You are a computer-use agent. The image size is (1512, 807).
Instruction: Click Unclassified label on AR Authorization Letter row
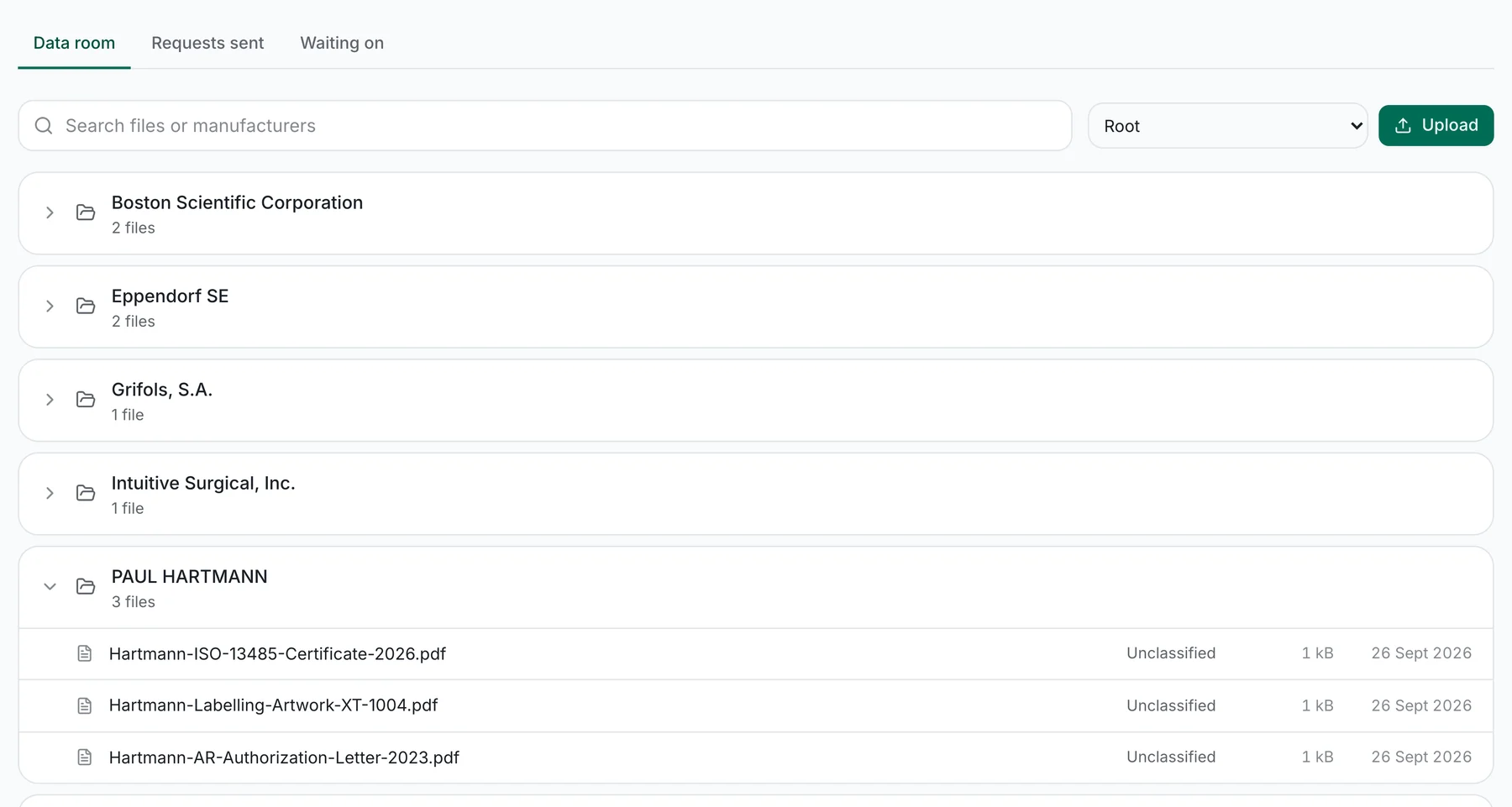point(1171,757)
